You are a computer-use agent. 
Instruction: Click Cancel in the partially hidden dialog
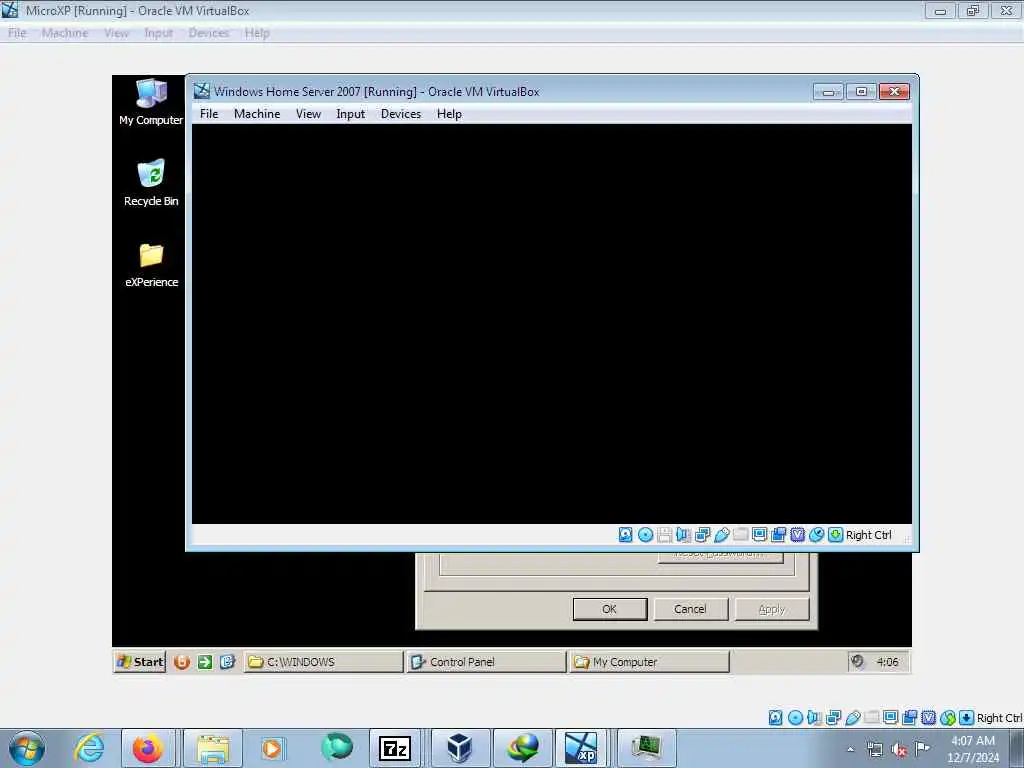tap(690, 609)
